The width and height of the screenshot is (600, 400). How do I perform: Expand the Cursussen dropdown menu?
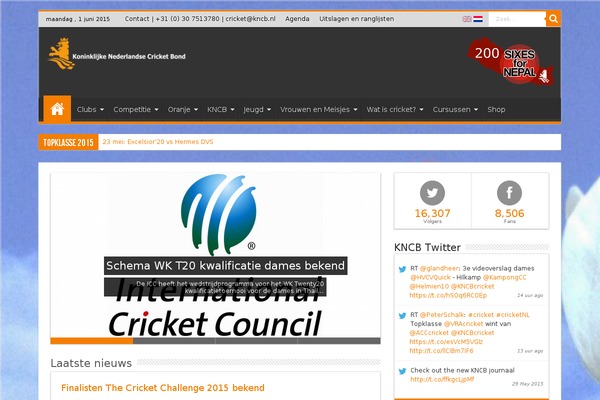click(x=455, y=109)
